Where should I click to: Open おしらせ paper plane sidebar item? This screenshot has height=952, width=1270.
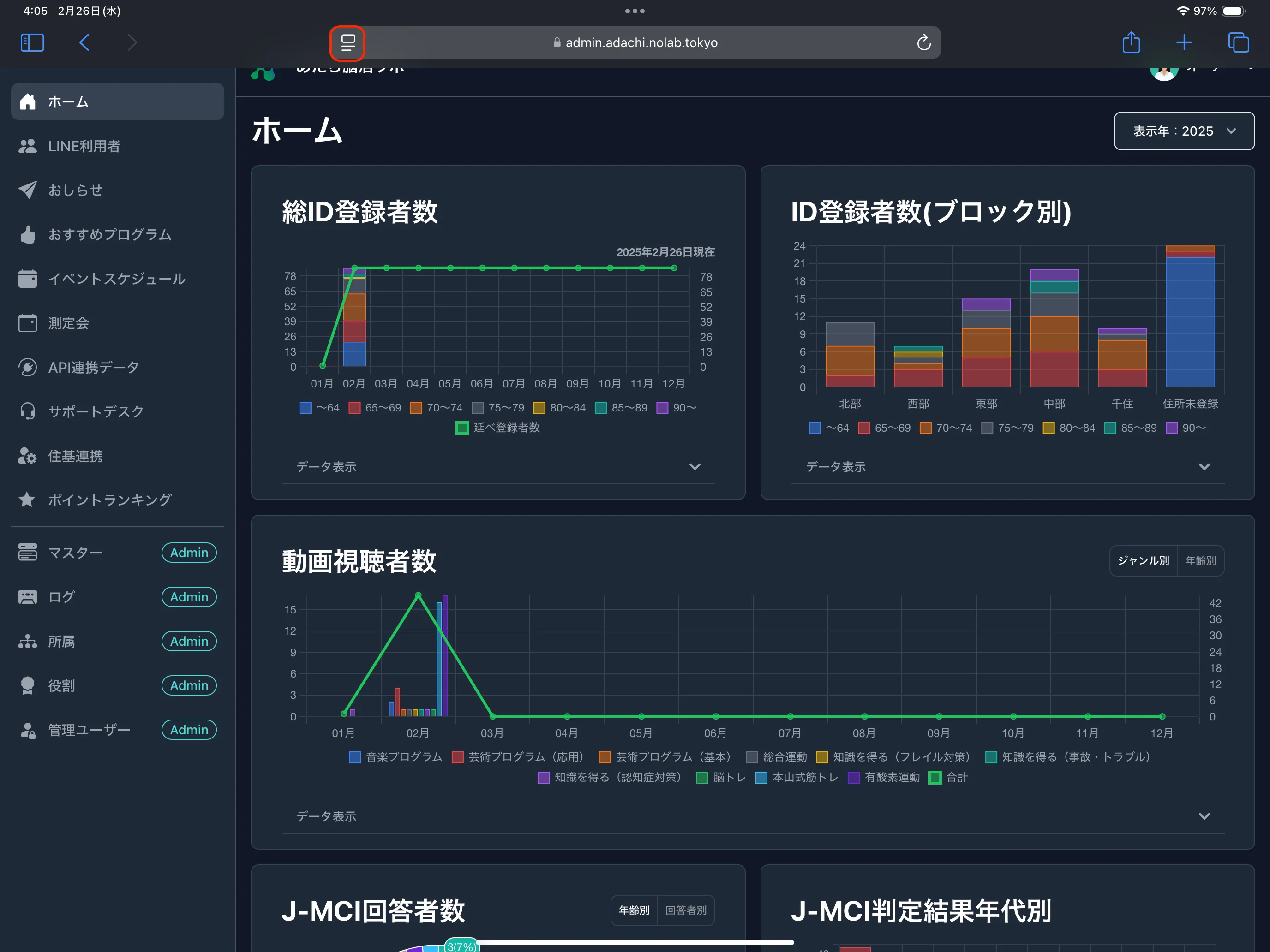[x=75, y=190]
